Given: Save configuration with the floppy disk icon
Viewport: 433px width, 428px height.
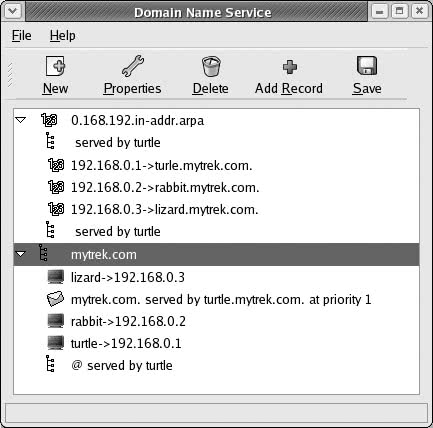Looking at the screenshot, I should (x=367, y=66).
